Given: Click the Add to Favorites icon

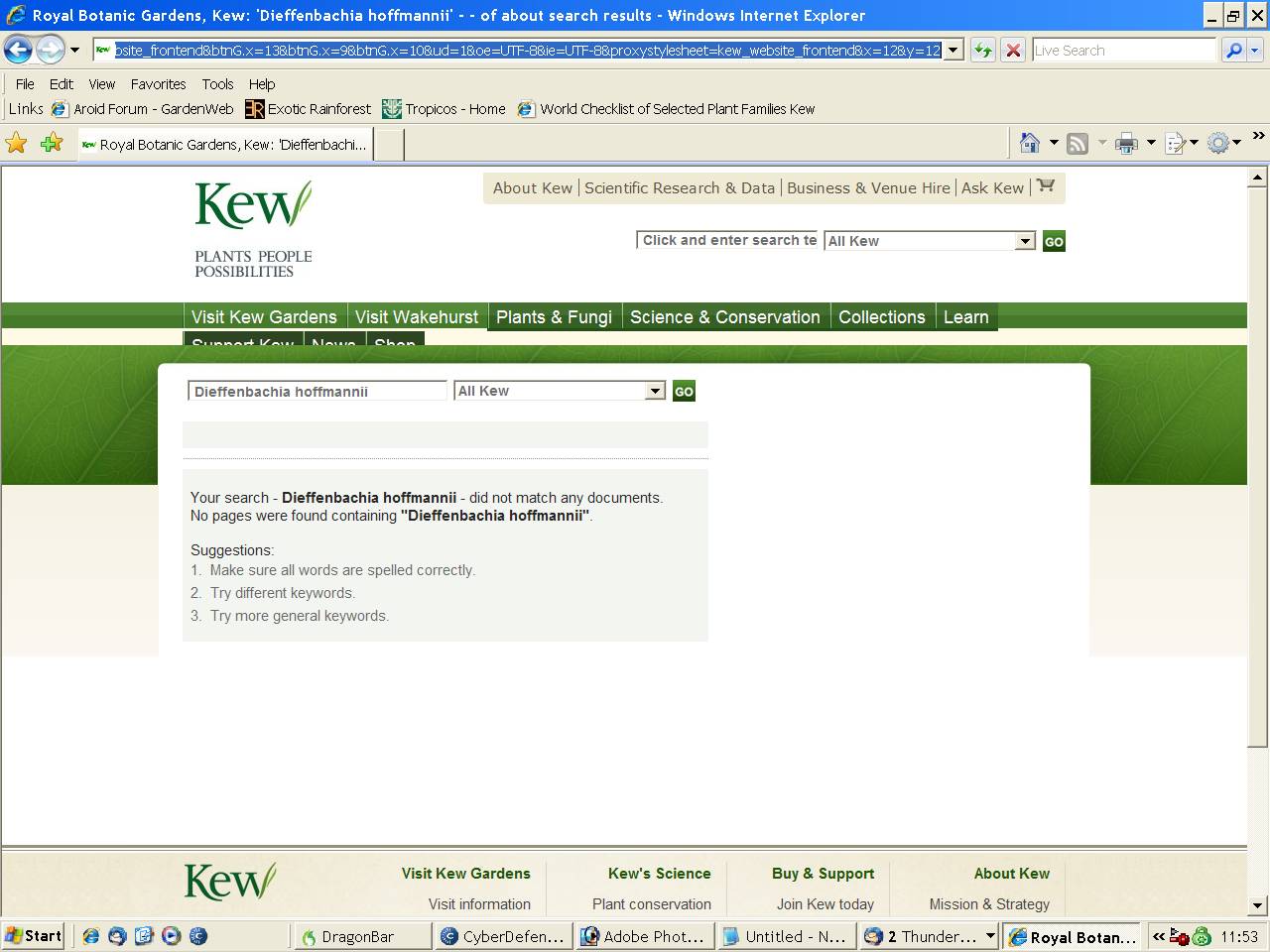Looking at the screenshot, I should pyautogui.click(x=52, y=144).
